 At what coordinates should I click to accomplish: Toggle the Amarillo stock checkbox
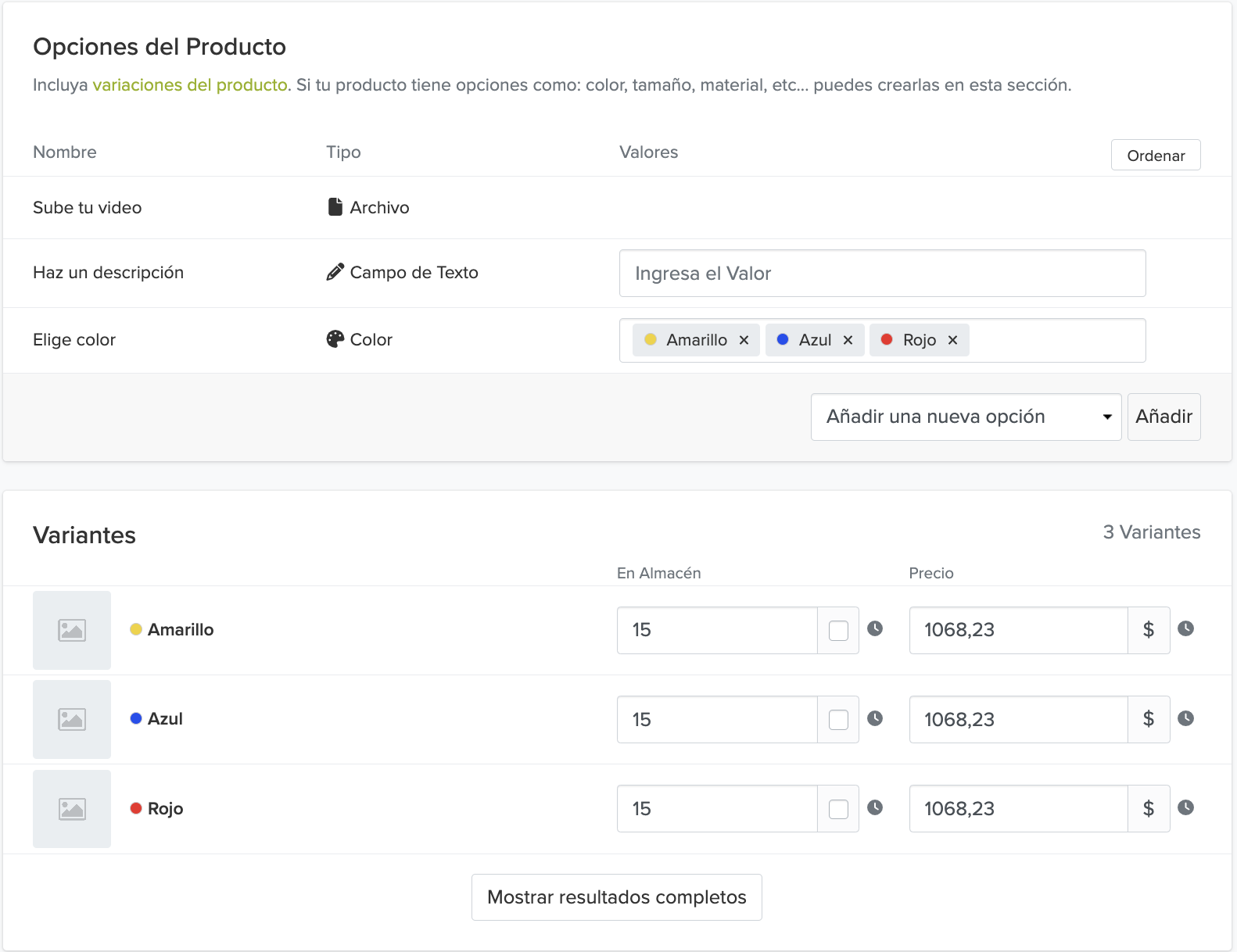838,630
